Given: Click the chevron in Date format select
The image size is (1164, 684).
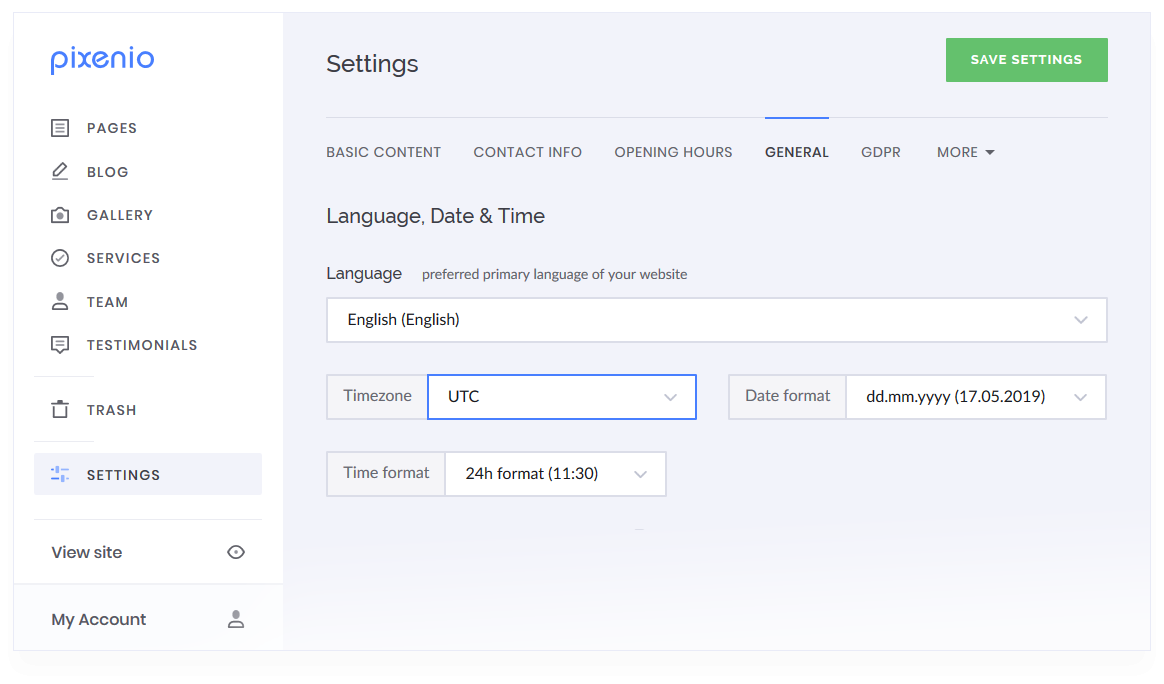Looking at the screenshot, I should (x=1080, y=397).
